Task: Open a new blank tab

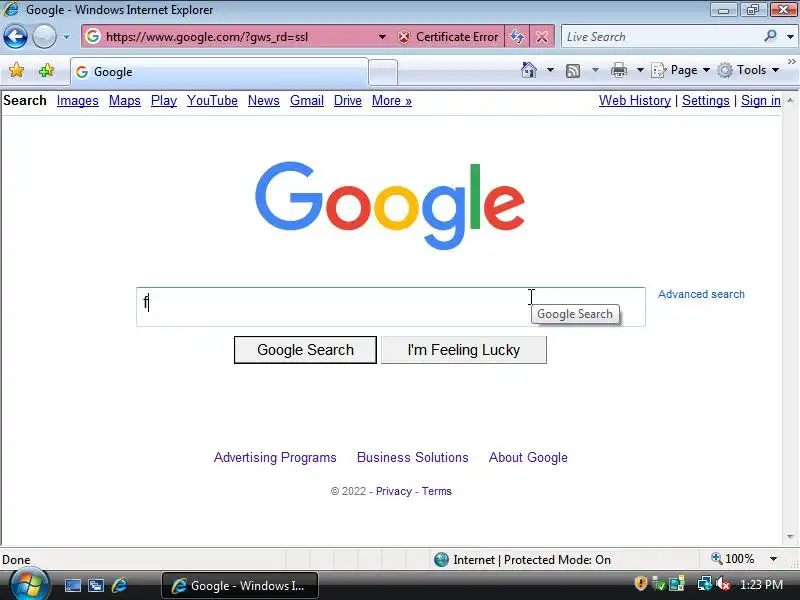Action: (x=383, y=72)
